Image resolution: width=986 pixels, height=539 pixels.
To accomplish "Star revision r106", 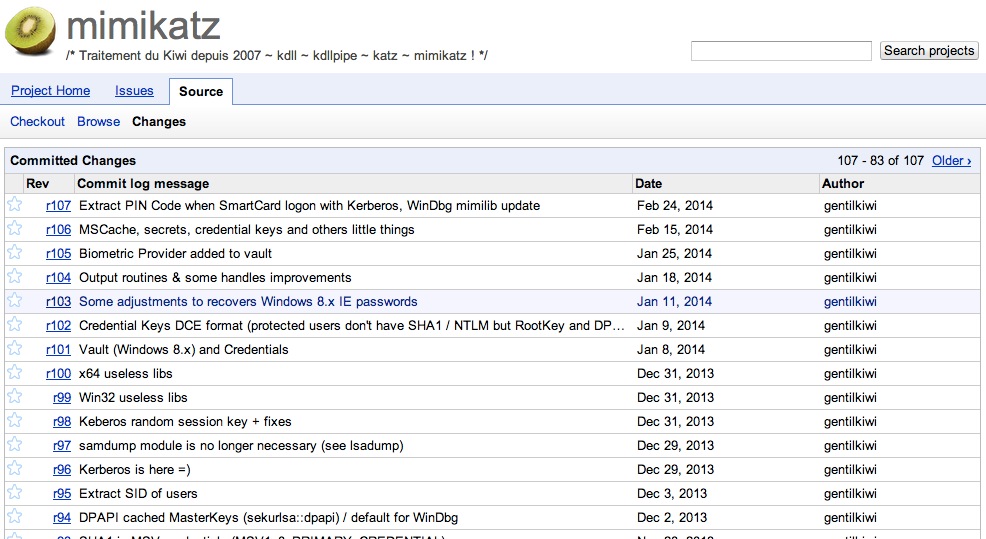I will (14, 228).
